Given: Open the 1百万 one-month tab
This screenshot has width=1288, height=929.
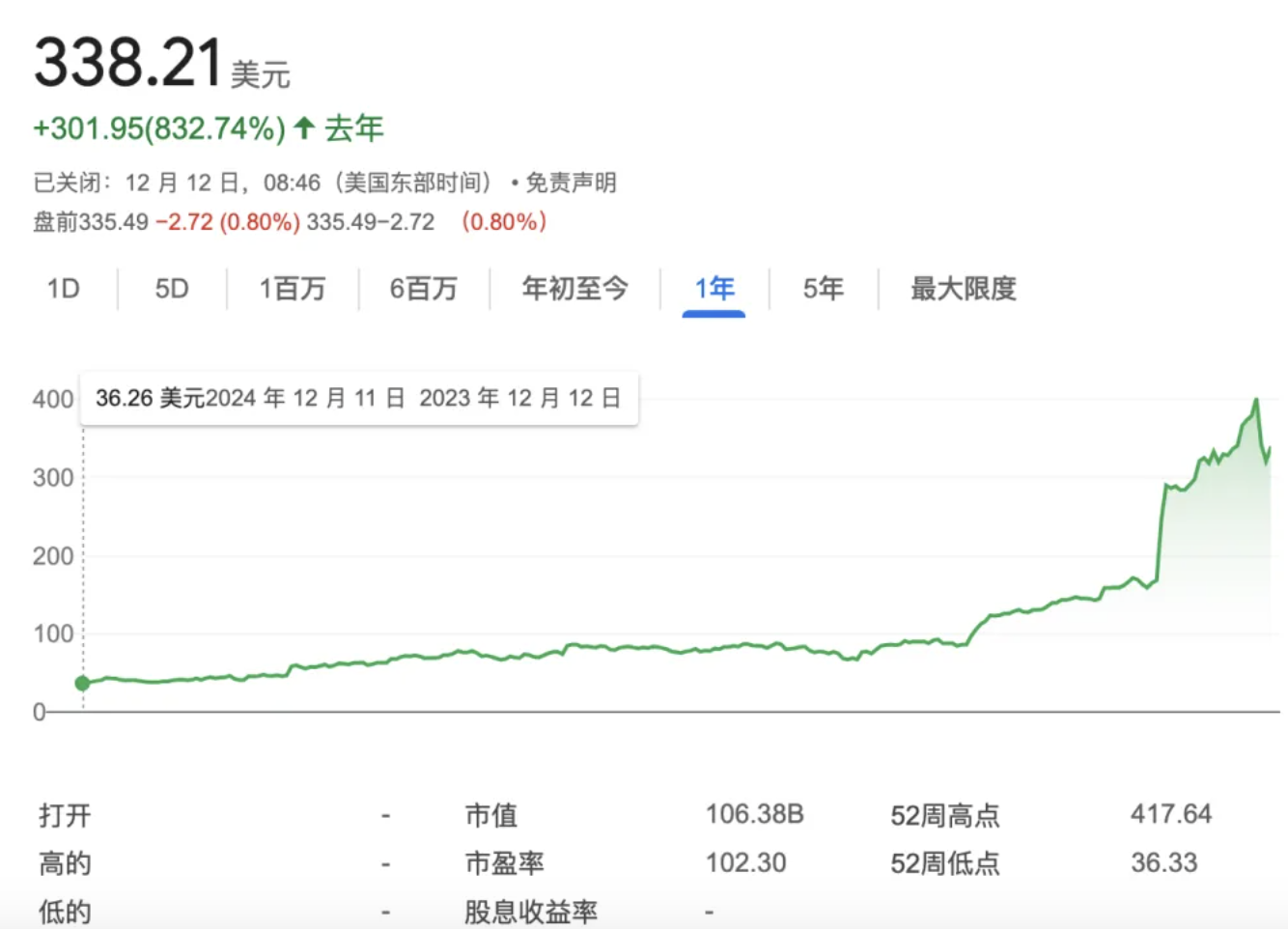Looking at the screenshot, I should [x=293, y=289].
